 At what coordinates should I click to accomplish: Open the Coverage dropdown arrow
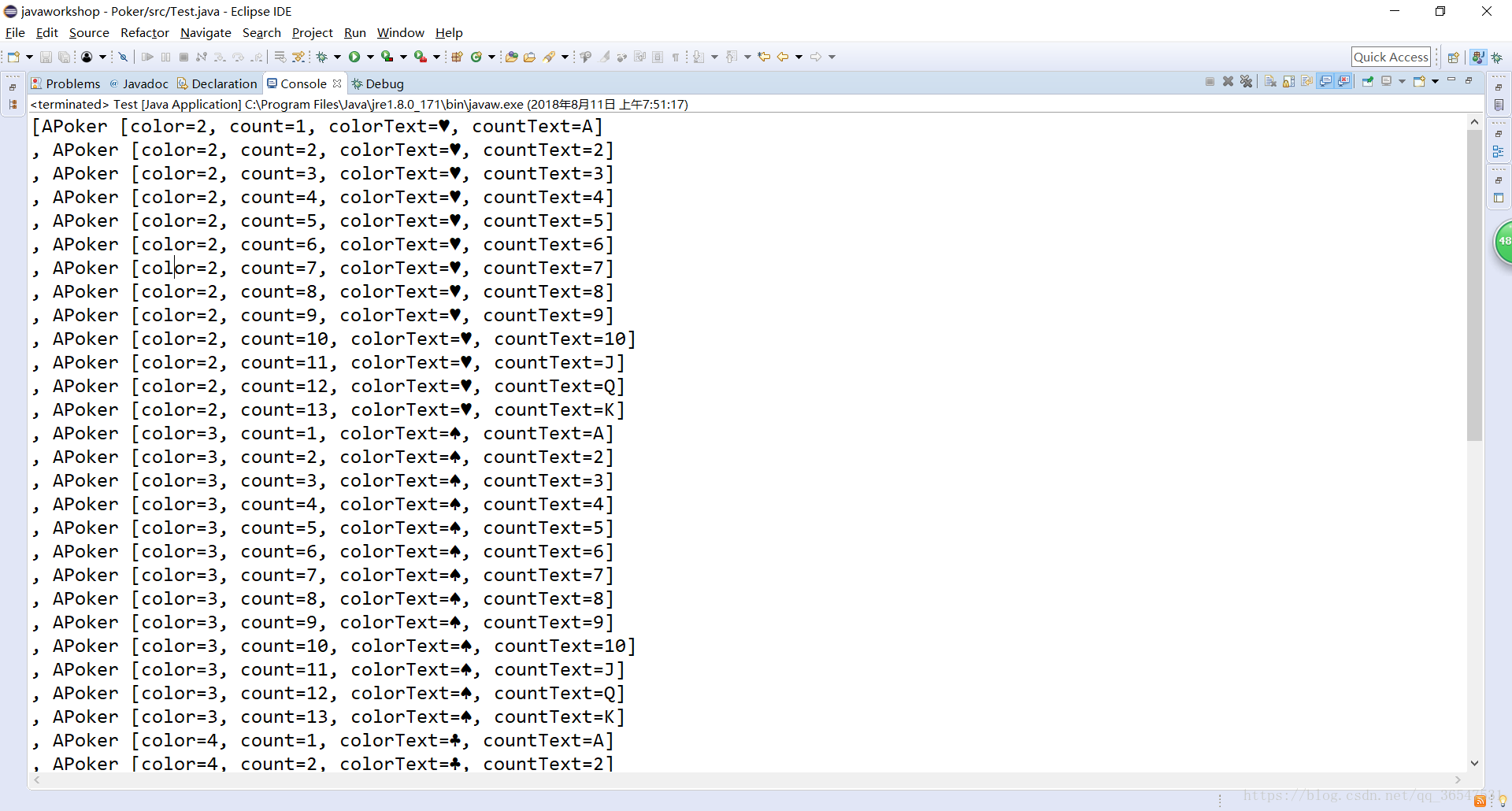click(x=403, y=57)
